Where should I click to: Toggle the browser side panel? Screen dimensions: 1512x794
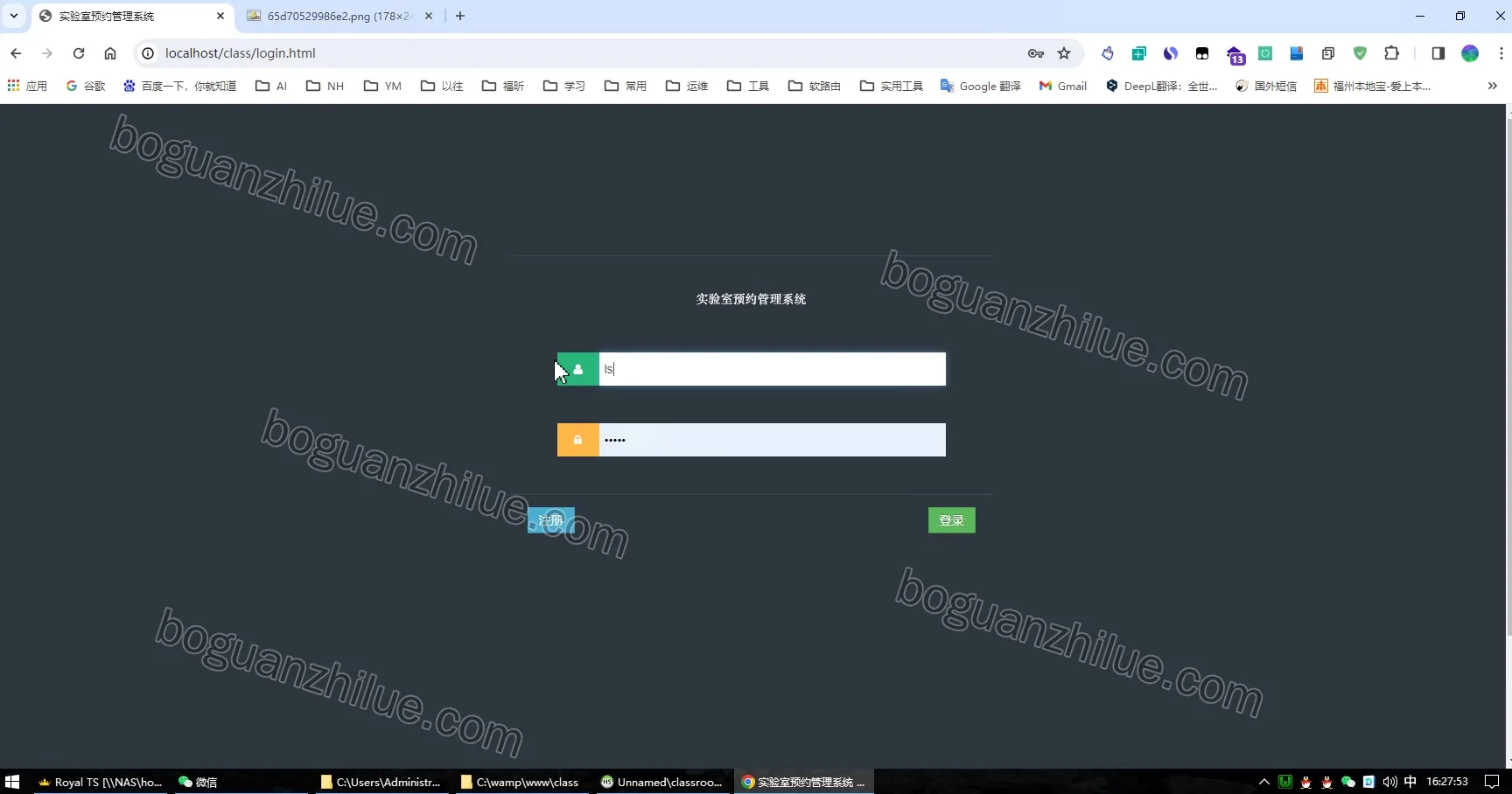click(1438, 53)
